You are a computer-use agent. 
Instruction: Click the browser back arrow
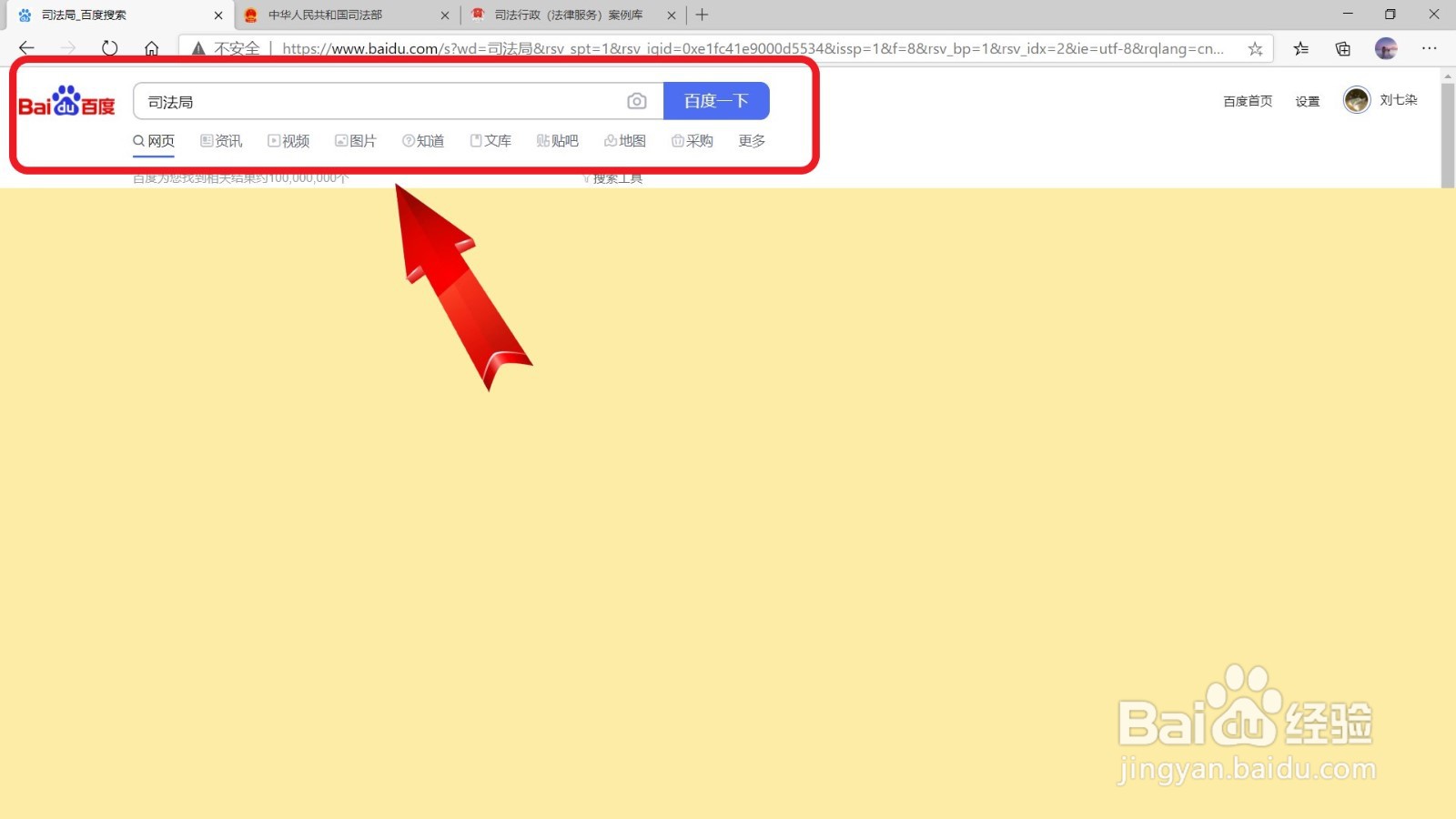[26, 48]
